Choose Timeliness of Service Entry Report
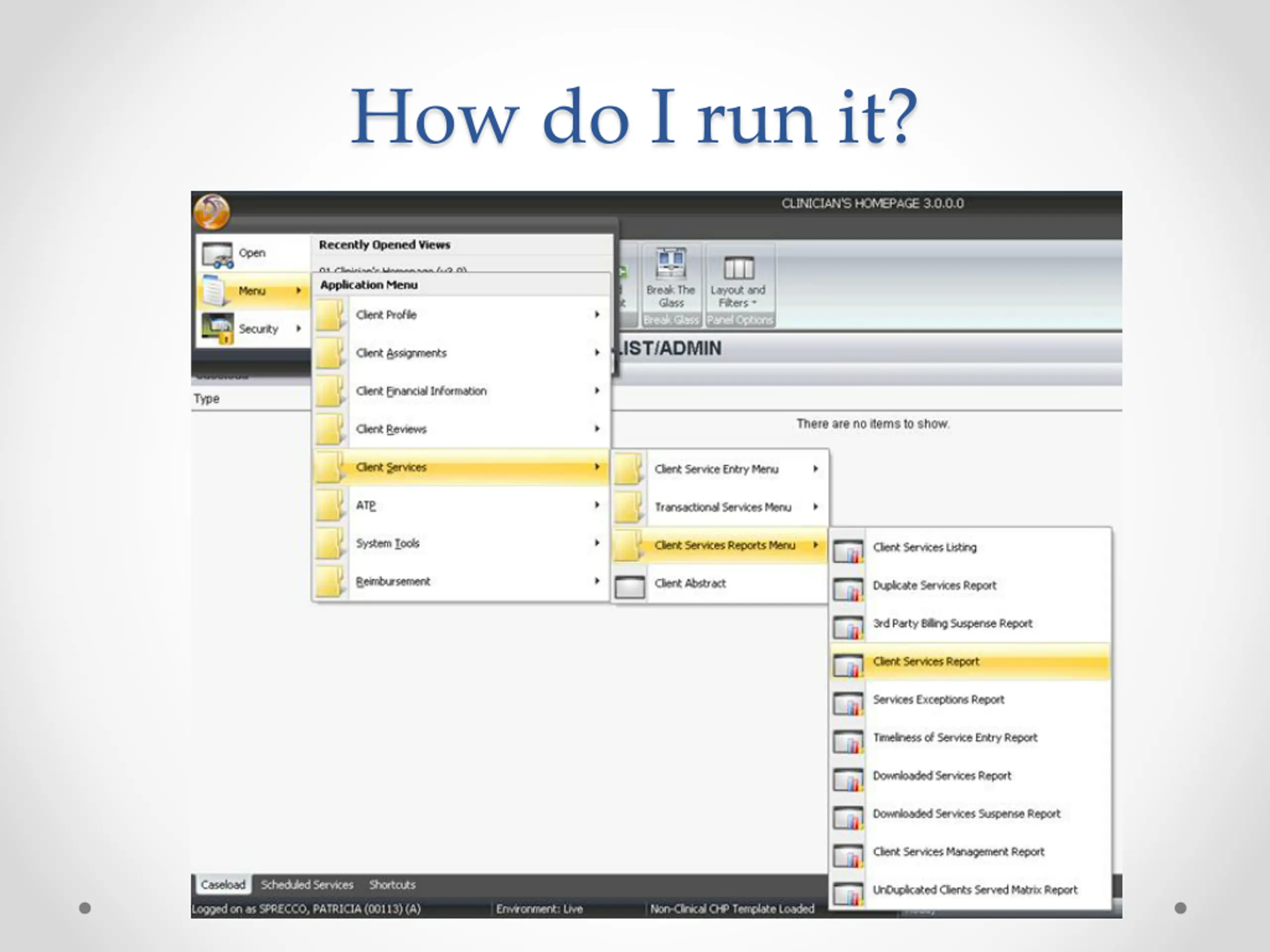 click(955, 738)
